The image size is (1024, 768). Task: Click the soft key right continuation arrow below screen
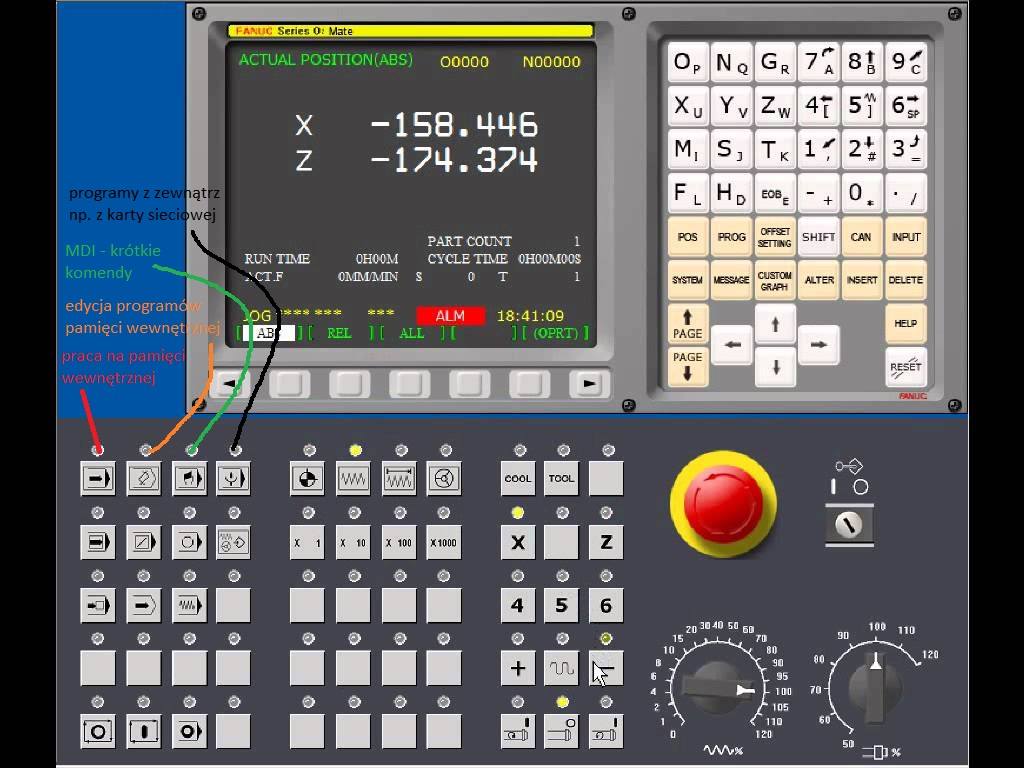pos(589,384)
